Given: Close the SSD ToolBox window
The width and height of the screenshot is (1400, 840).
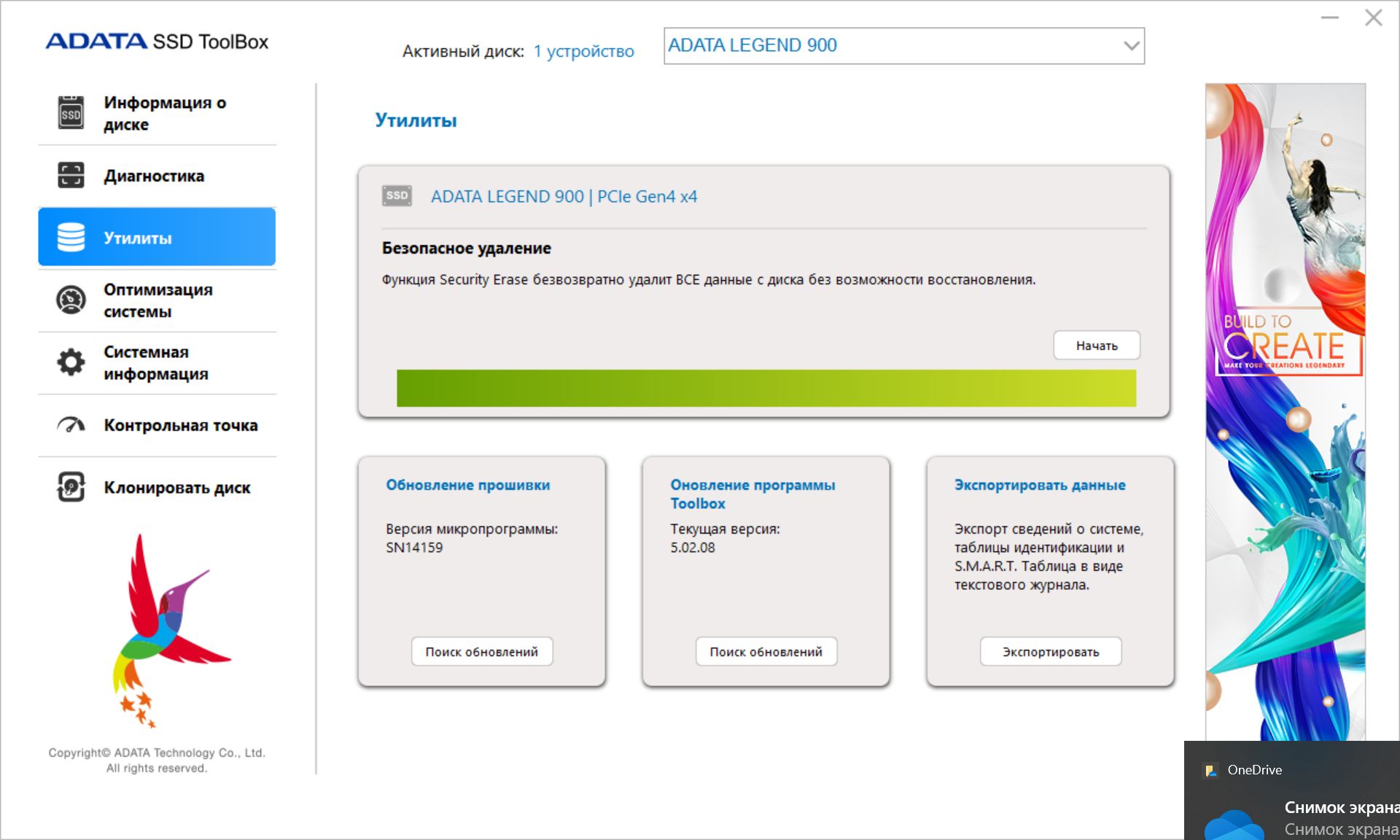Looking at the screenshot, I should click(x=1374, y=17).
